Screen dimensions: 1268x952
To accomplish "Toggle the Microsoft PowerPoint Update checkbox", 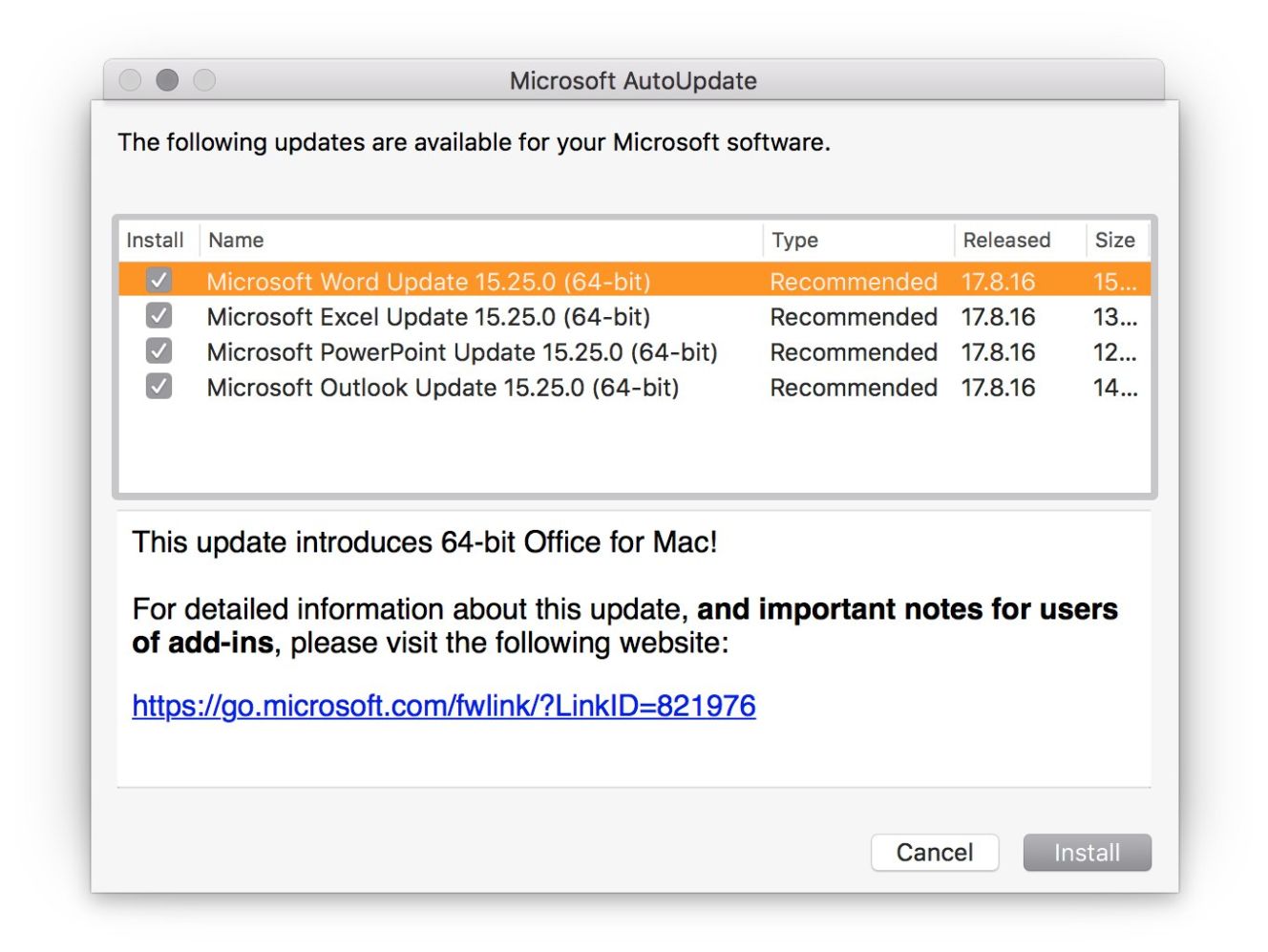I will [158, 350].
